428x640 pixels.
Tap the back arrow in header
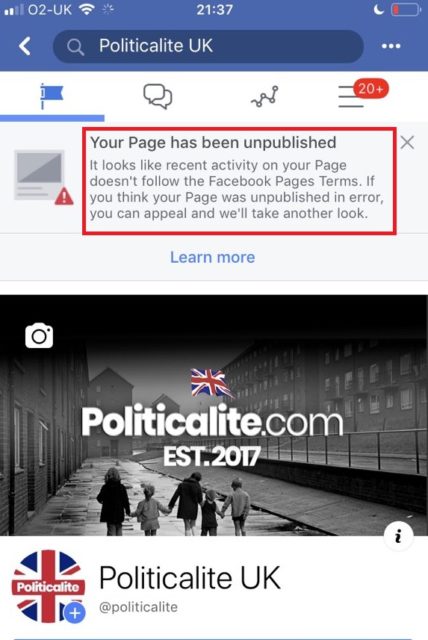click(x=25, y=46)
